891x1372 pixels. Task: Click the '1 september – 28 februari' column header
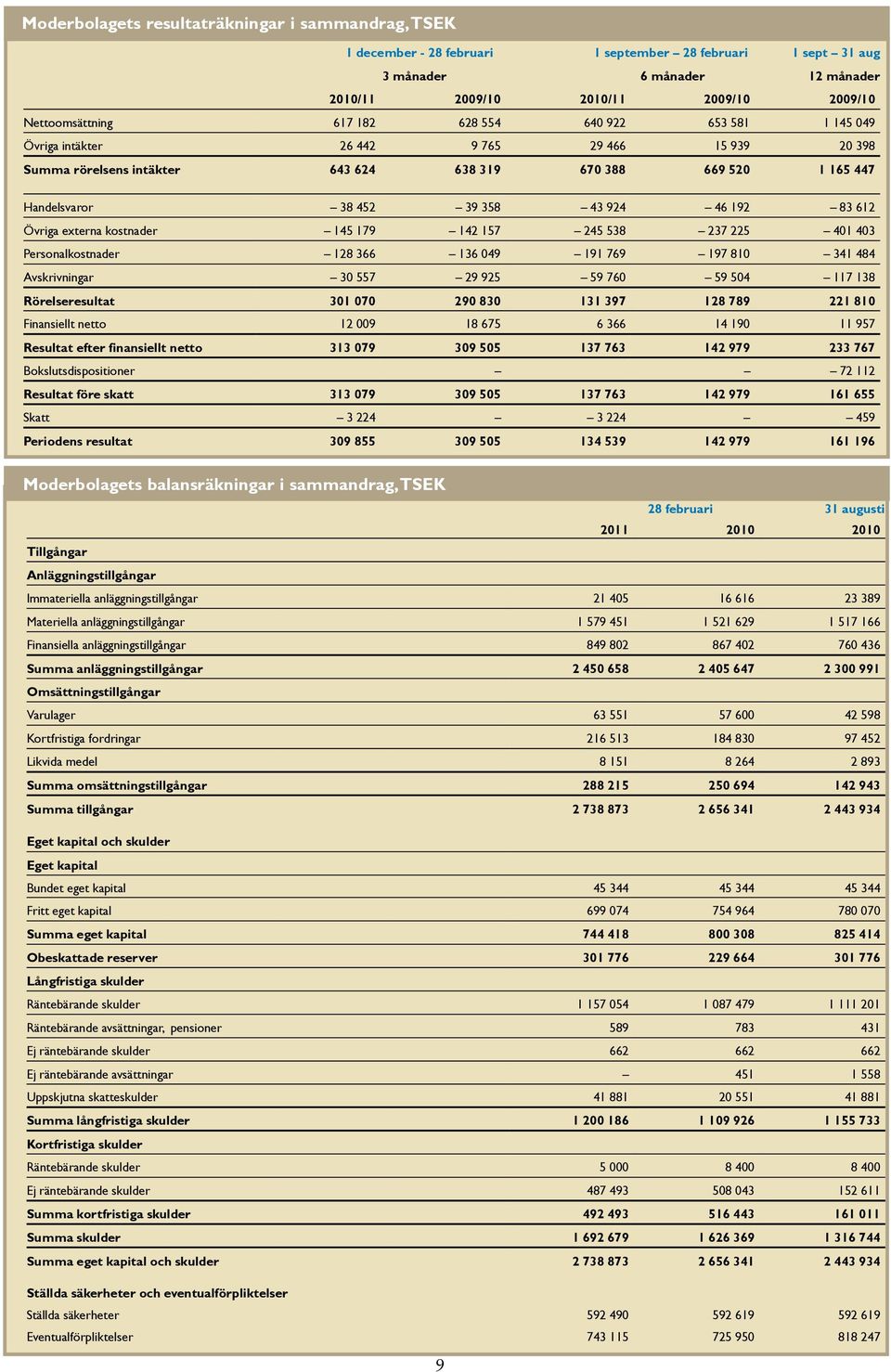(x=671, y=53)
